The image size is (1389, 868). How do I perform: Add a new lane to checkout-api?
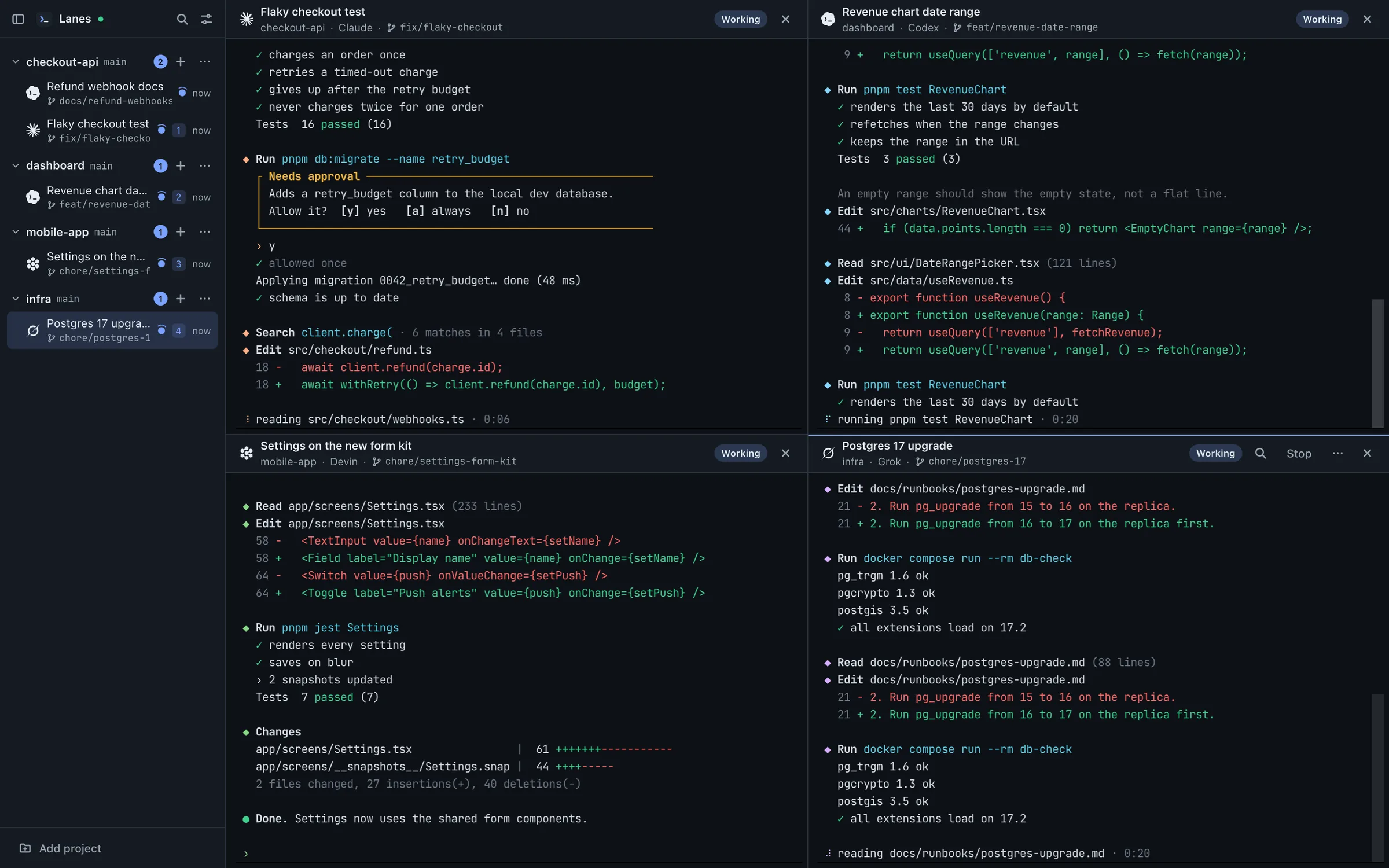tap(181, 62)
